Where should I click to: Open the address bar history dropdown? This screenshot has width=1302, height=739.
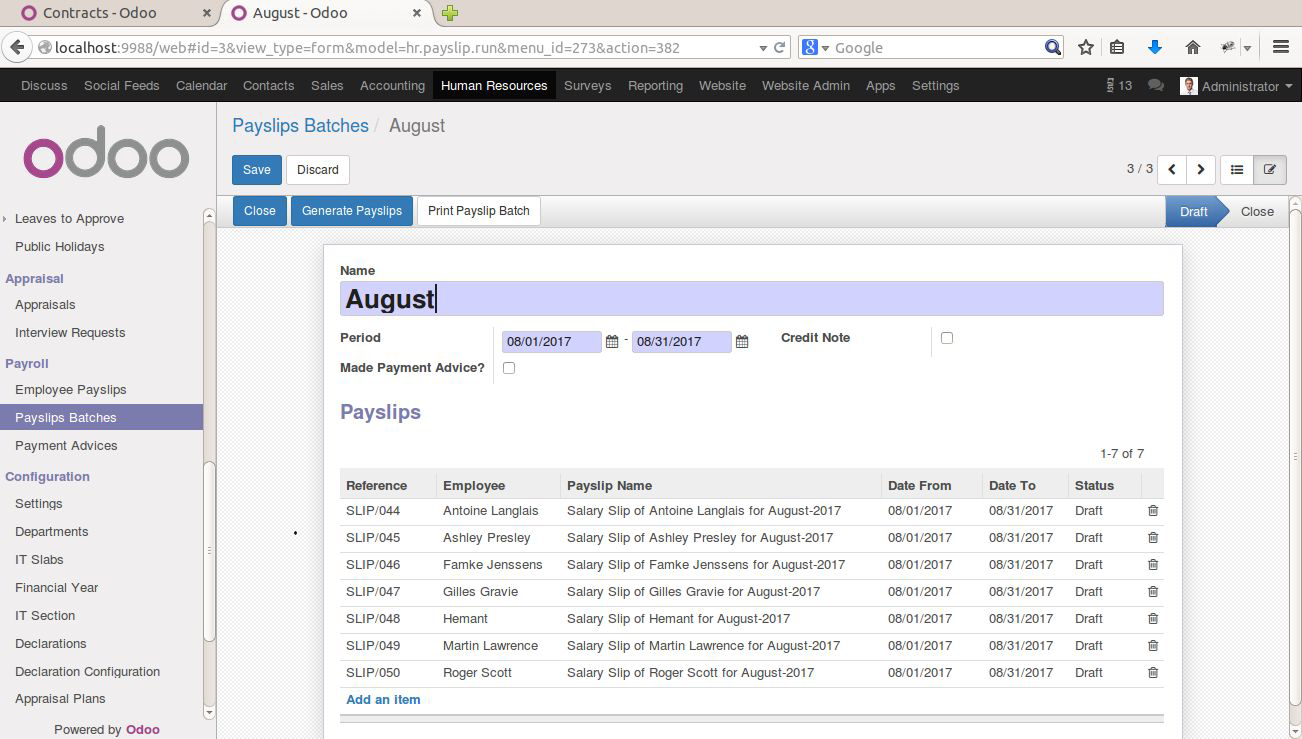pos(763,47)
